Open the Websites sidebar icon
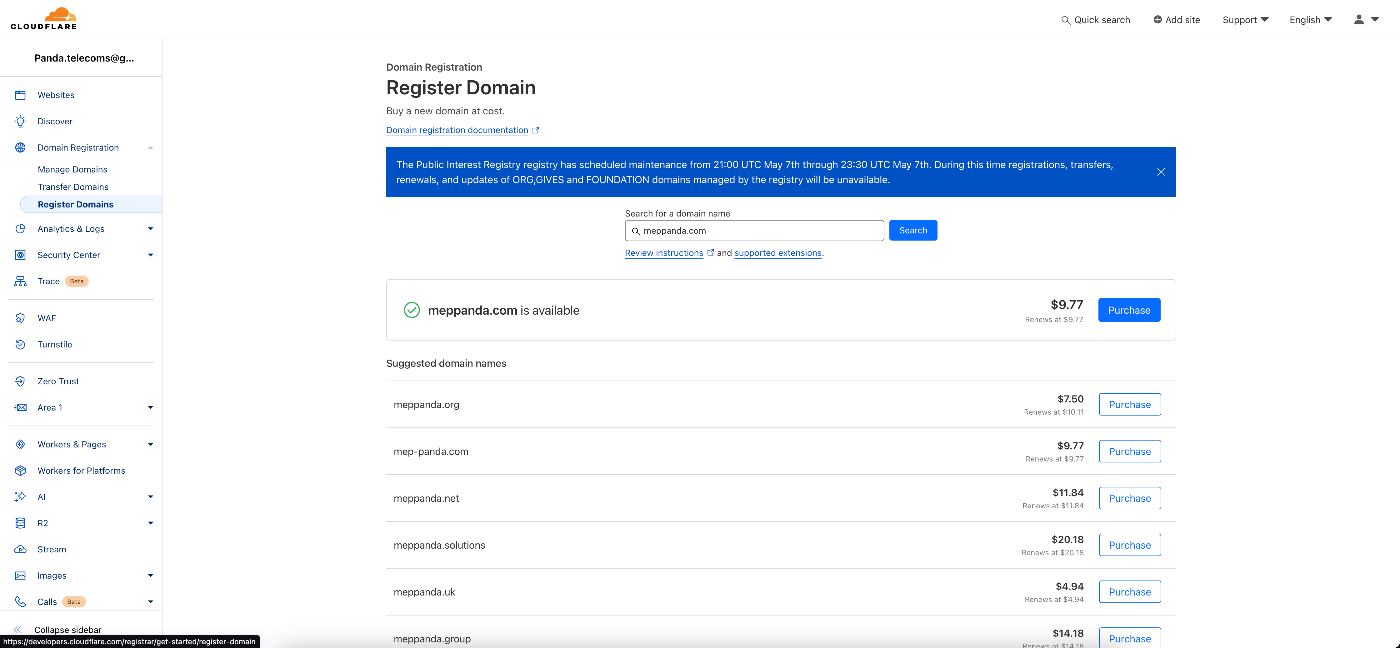The height and width of the screenshot is (648, 1400). click(x=20, y=95)
